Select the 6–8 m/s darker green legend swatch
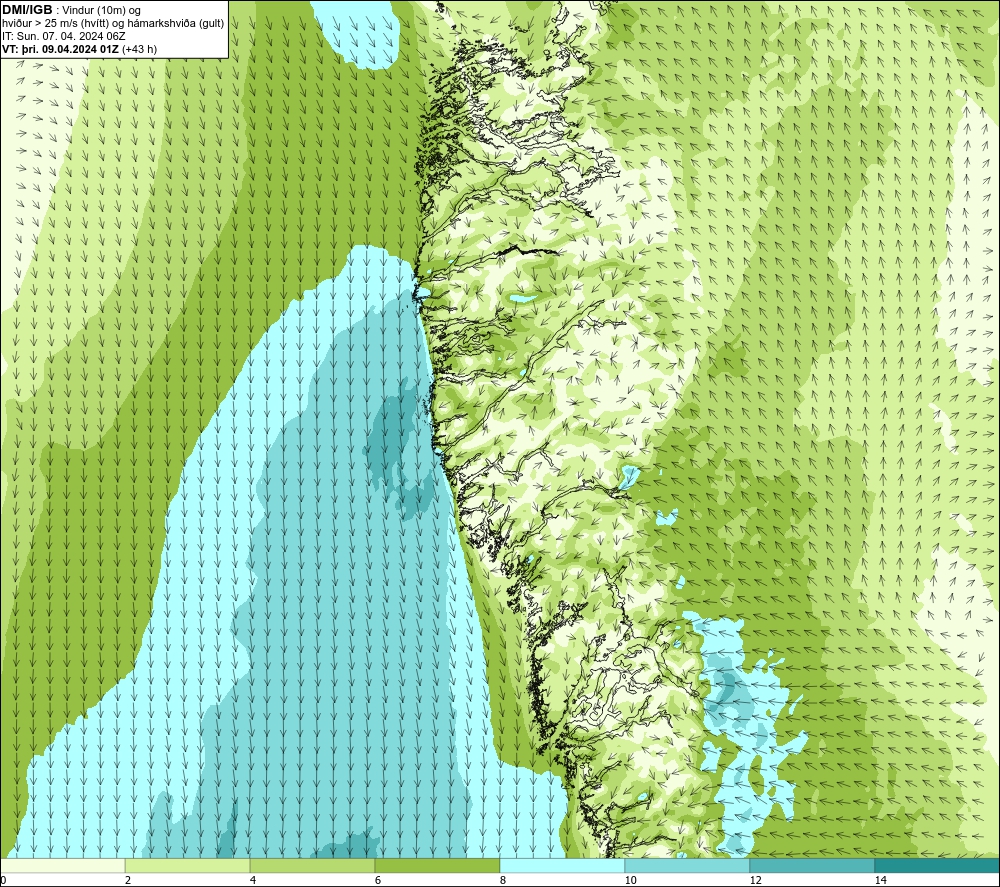 pyautogui.click(x=438, y=865)
